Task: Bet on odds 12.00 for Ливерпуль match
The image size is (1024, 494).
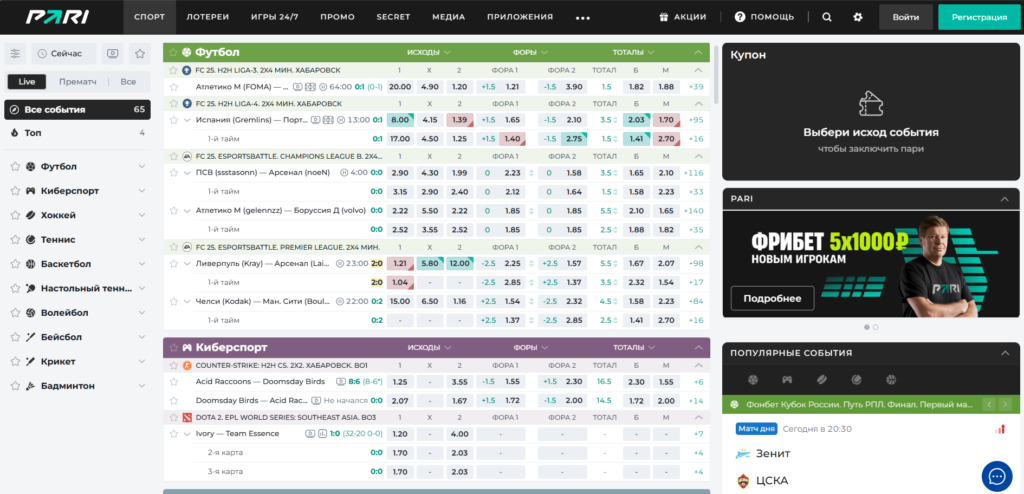Action: point(459,263)
